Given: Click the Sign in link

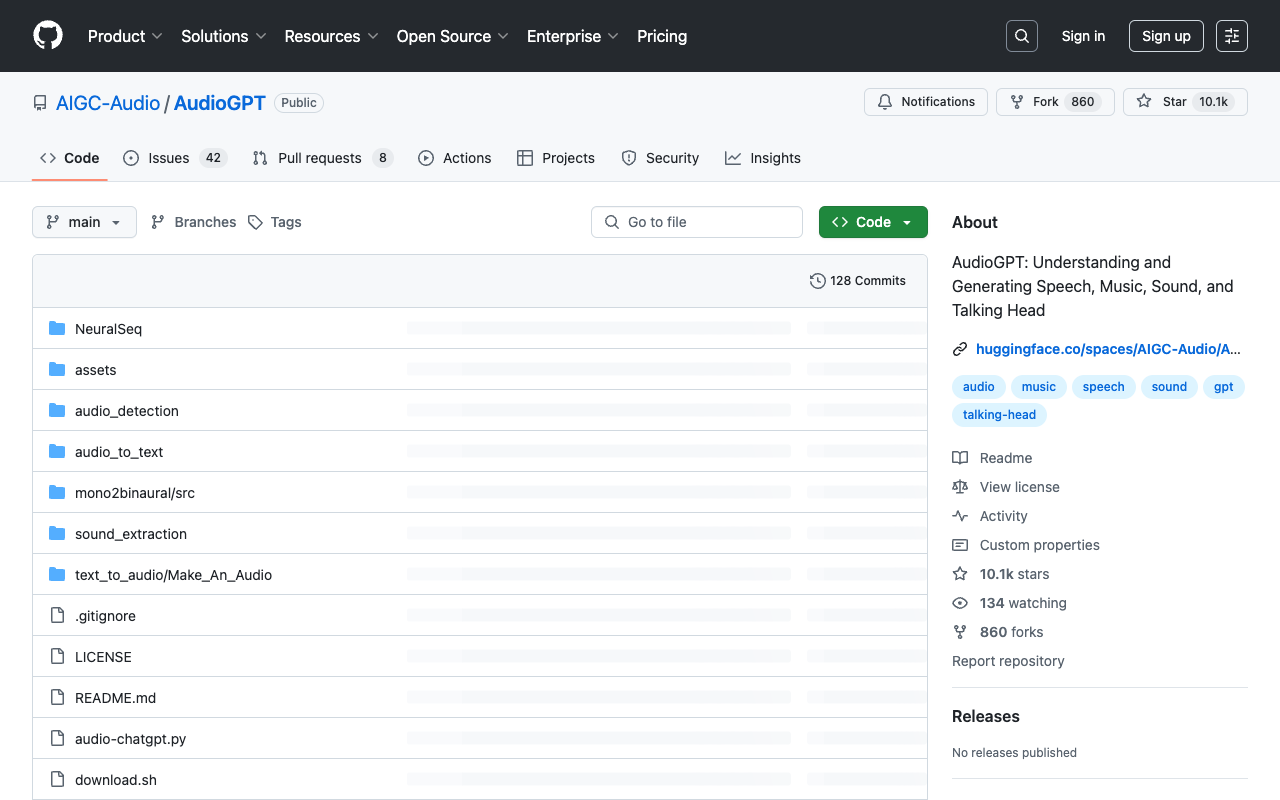Looking at the screenshot, I should [x=1083, y=36].
